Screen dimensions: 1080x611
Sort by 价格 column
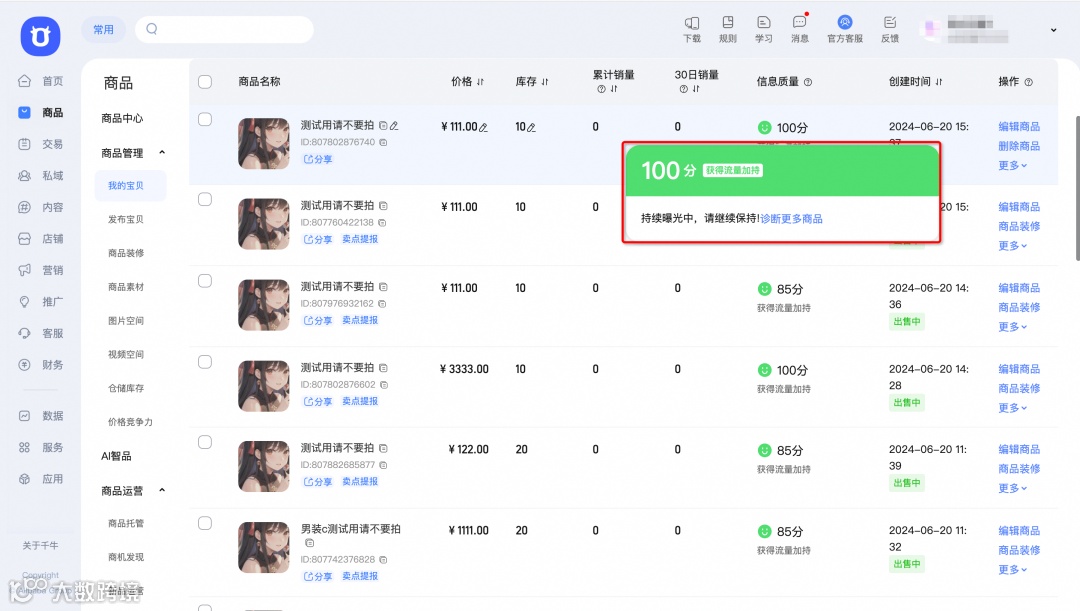pos(480,82)
